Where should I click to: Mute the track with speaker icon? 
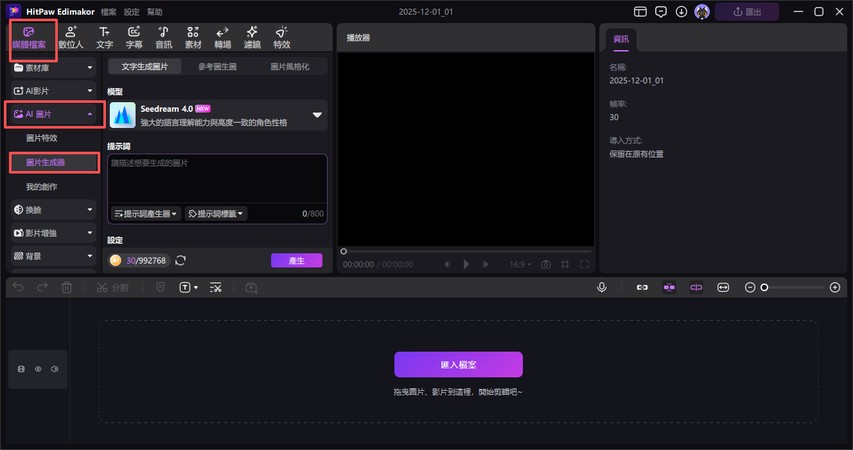coord(54,369)
